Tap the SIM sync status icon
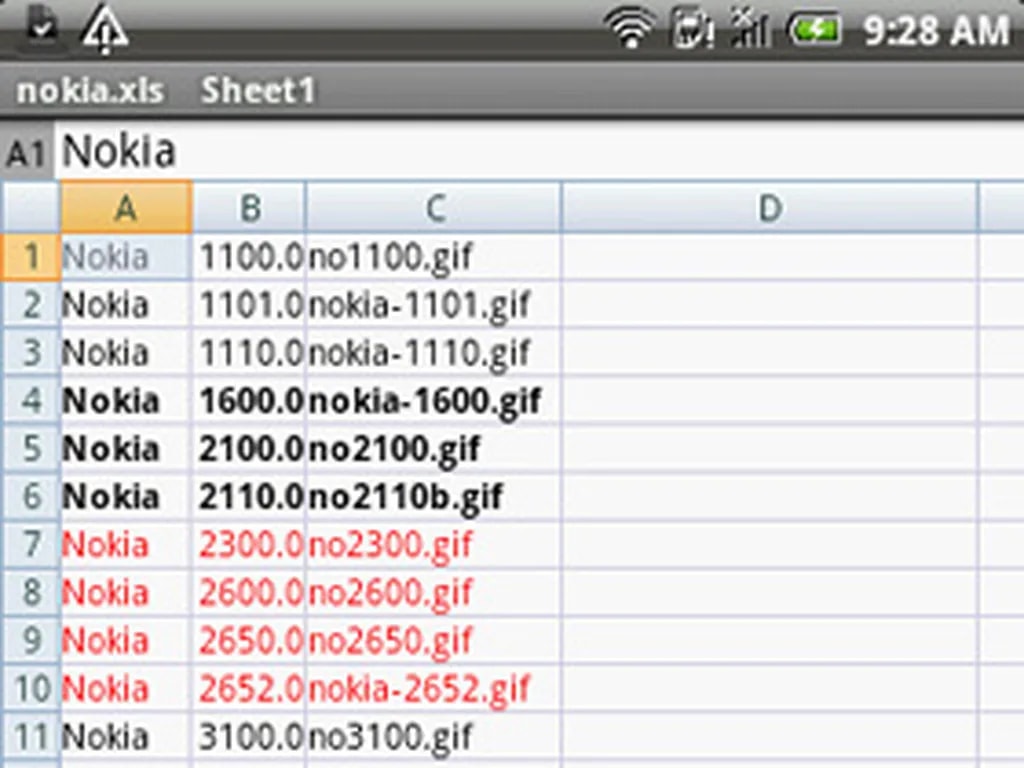This screenshot has height=768, width=1024. pos(692,28)
